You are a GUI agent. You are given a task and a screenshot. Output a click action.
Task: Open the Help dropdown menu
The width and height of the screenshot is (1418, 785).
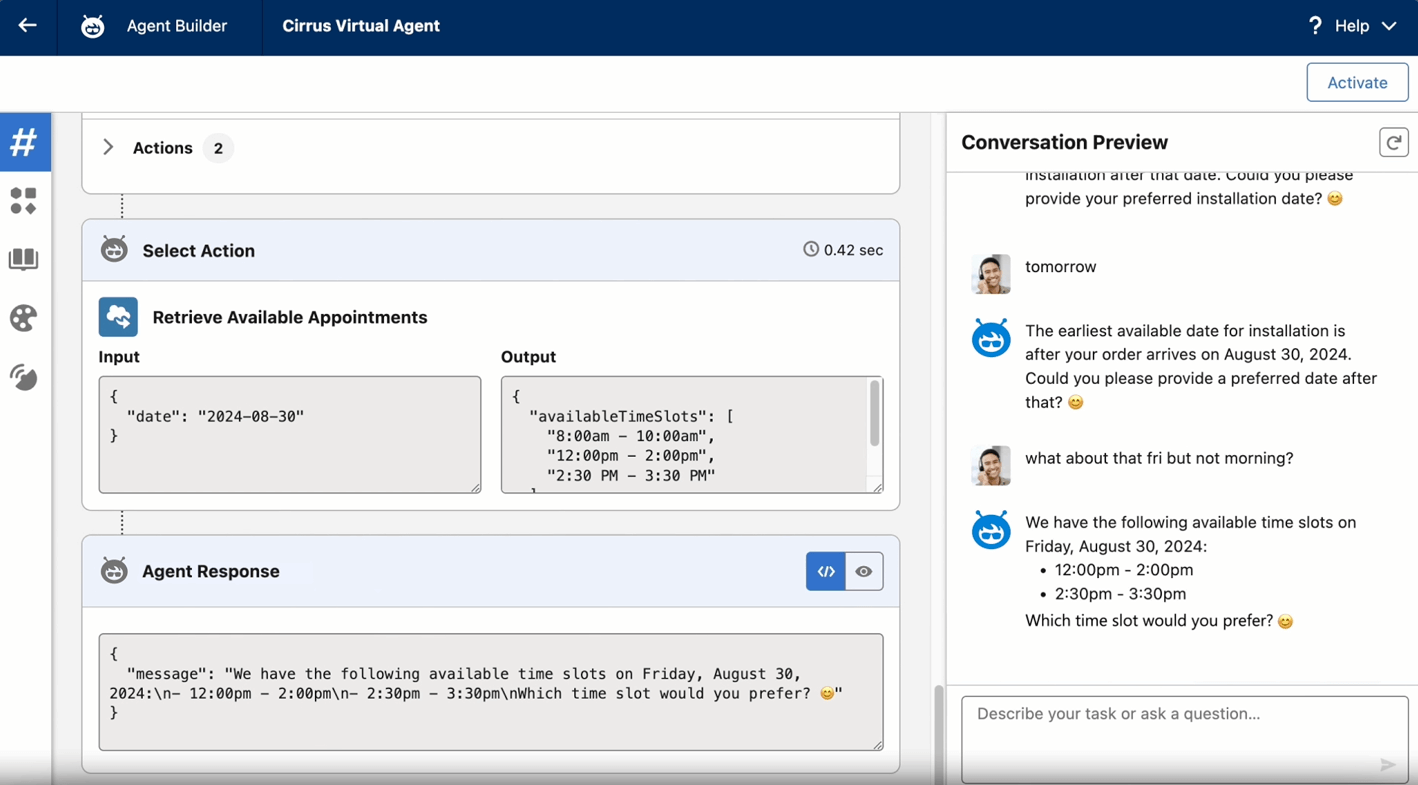(1352, 26)
